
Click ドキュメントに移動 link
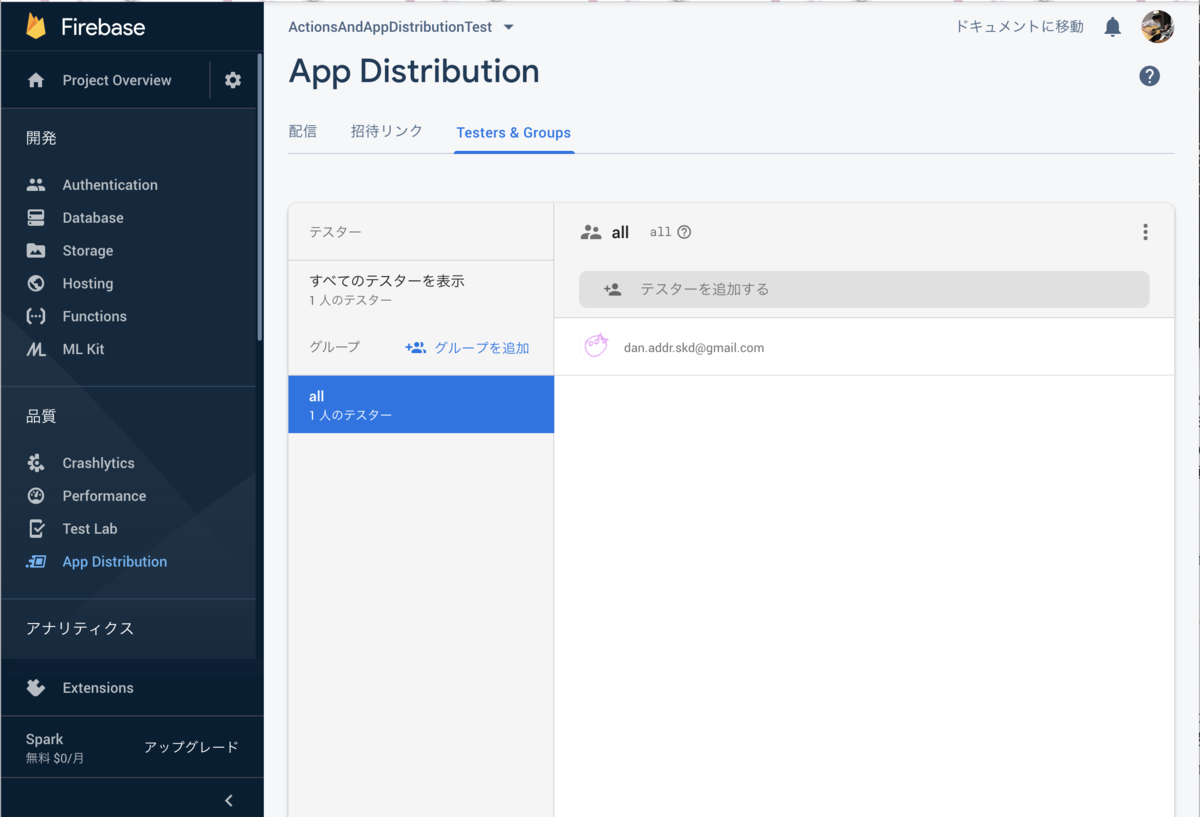1019,27
